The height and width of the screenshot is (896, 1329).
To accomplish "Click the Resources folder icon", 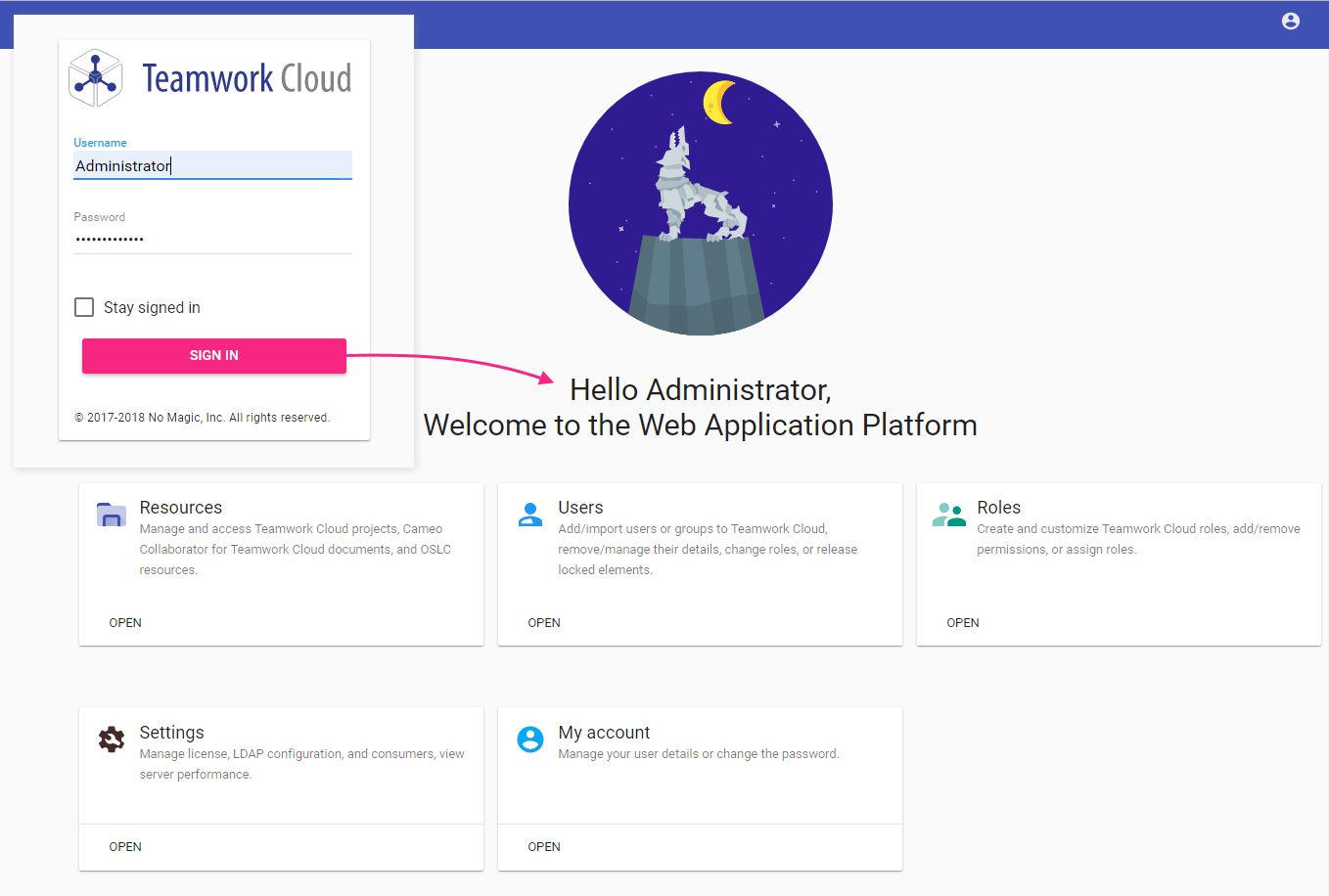I will point(112,515).
